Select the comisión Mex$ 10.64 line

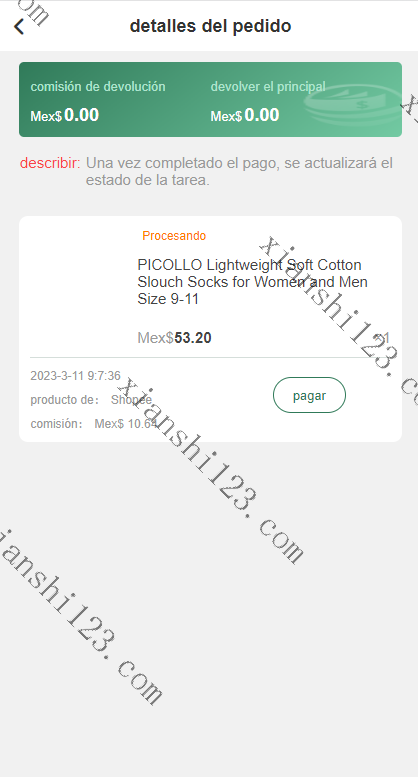point(94,424)
